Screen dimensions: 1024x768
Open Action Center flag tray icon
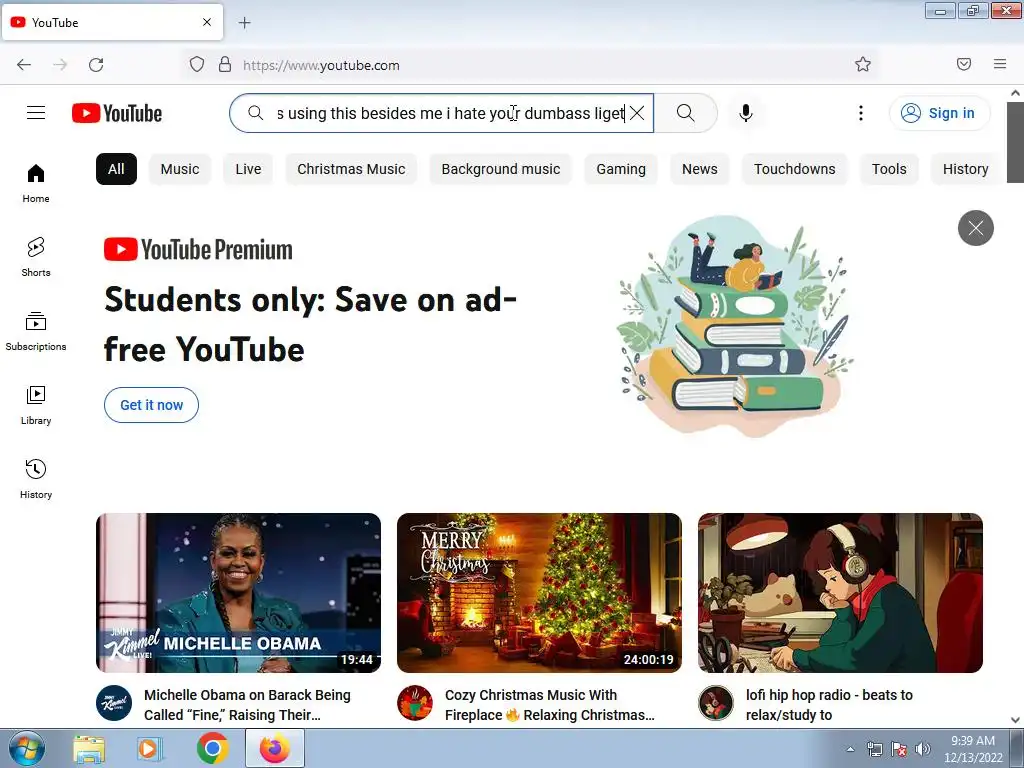899,749
